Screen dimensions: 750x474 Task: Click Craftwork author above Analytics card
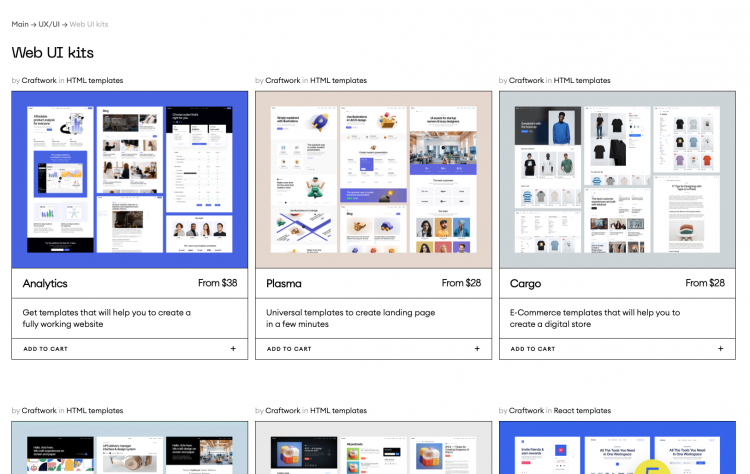[39, 80]
